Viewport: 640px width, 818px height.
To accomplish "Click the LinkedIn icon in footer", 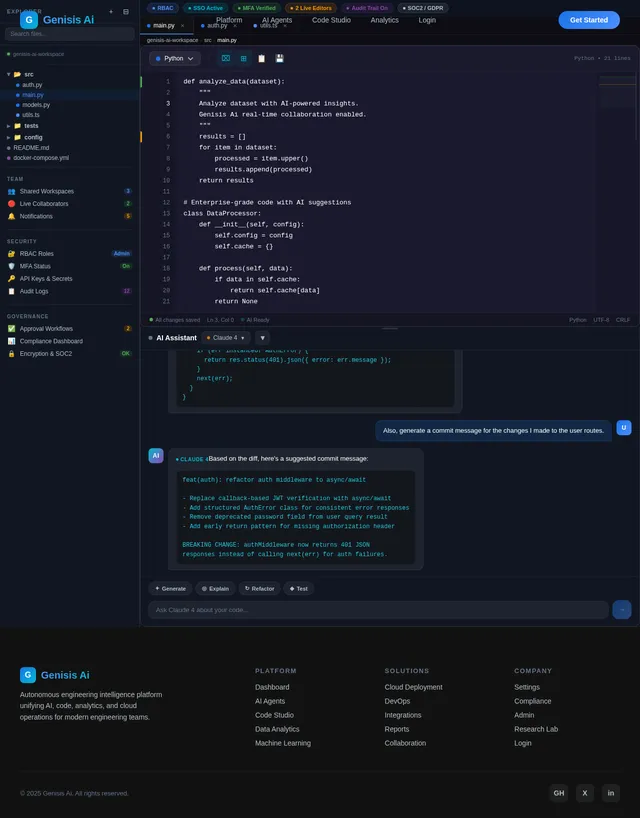I will pyautogui.click(x=611, y=793).
